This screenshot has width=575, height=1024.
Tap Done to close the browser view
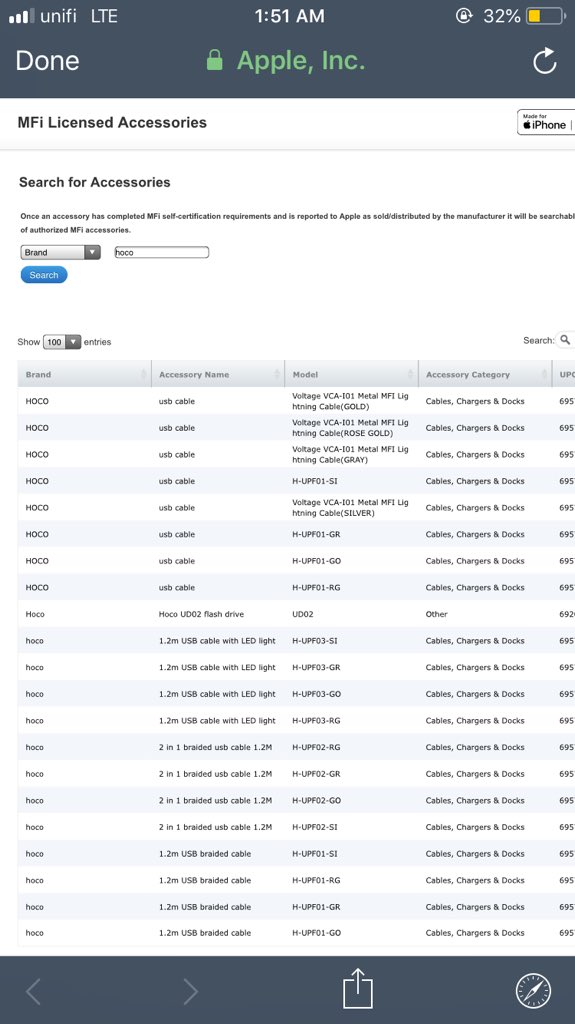(x=47, y=61)
